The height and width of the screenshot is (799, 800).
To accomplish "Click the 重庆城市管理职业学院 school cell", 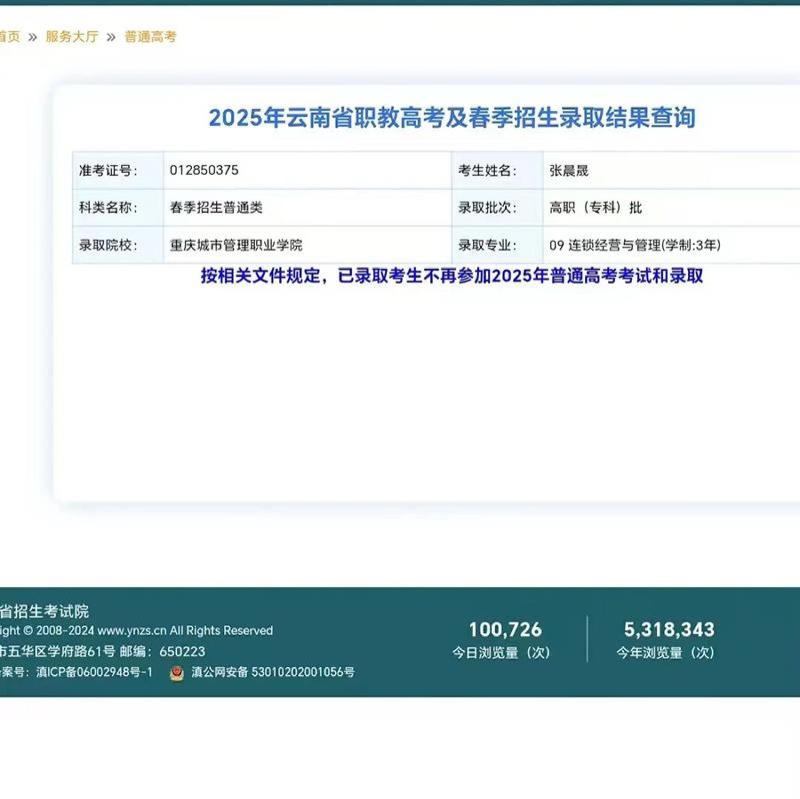I will pos(236,244).
